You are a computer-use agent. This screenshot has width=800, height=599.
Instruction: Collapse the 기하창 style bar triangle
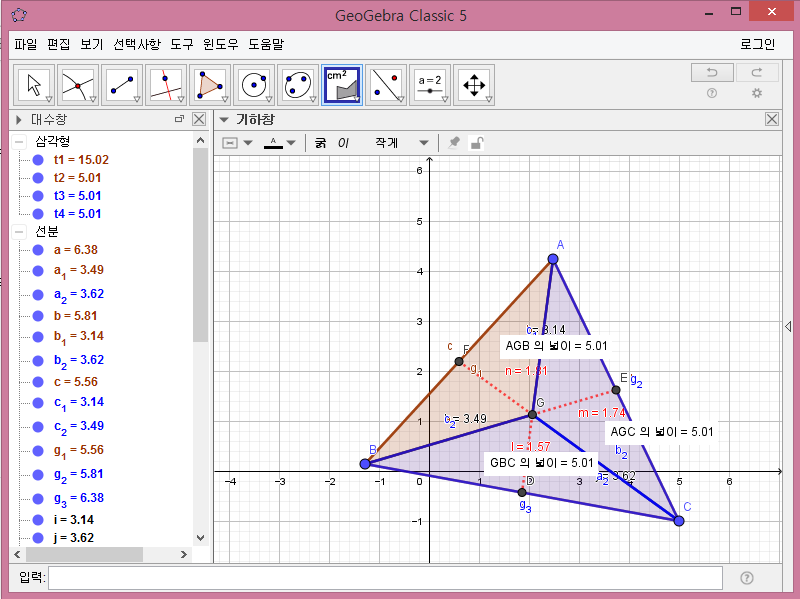(x=223, y=120)
